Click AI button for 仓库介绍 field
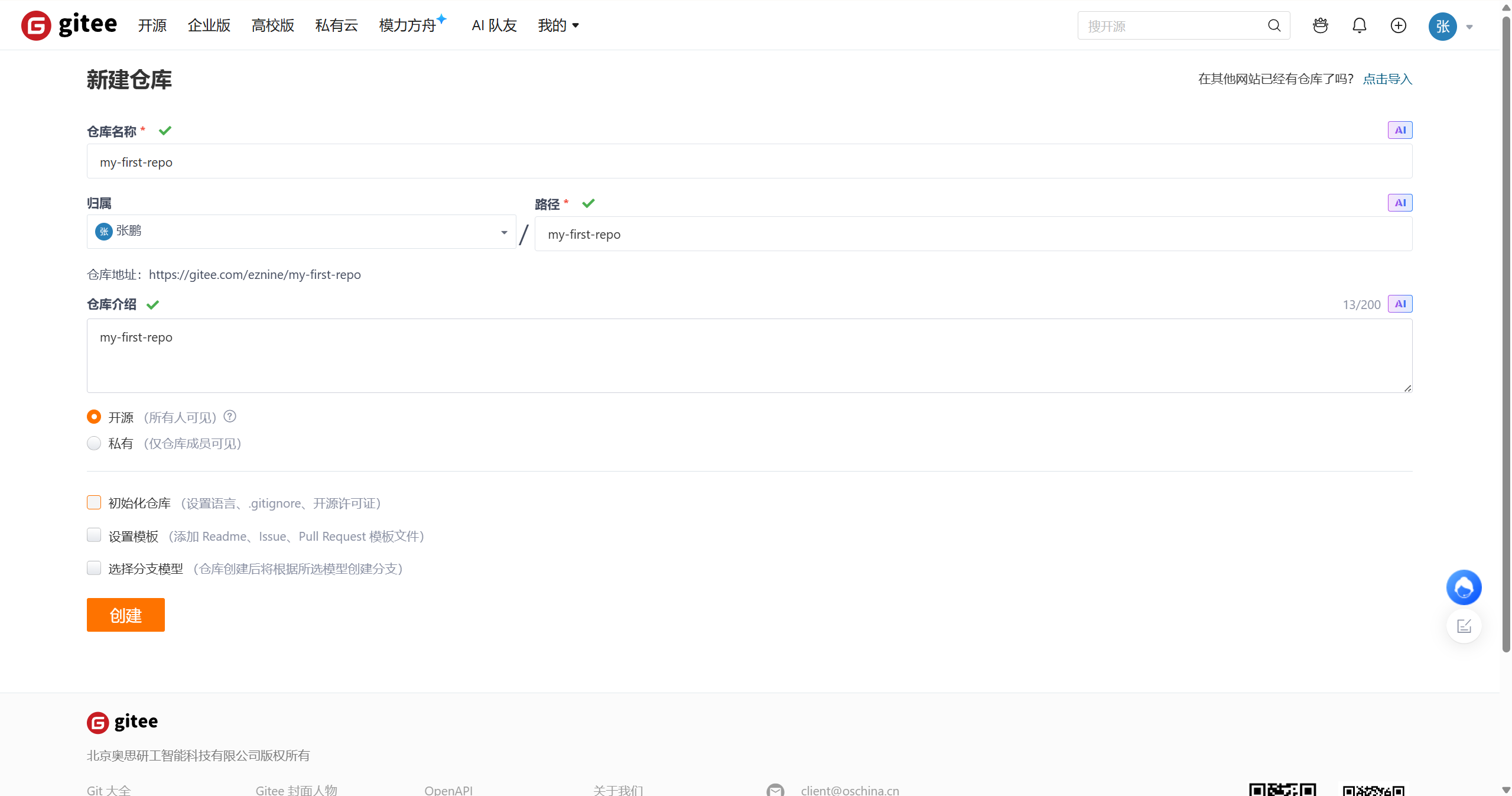 (1400, 304)
